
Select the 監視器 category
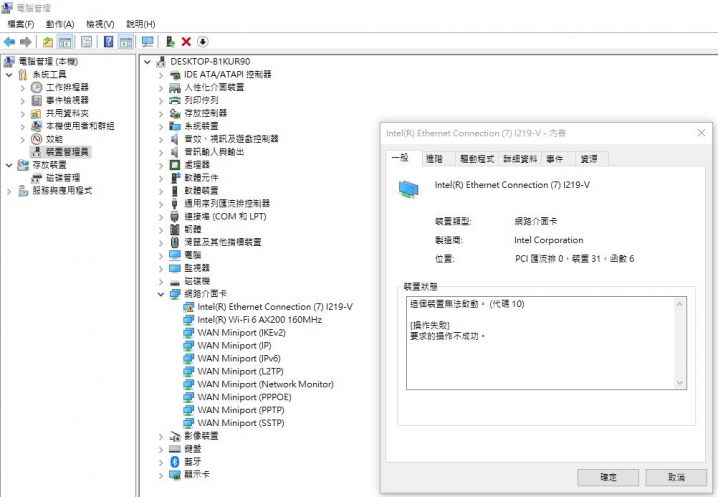pos(197,268)
